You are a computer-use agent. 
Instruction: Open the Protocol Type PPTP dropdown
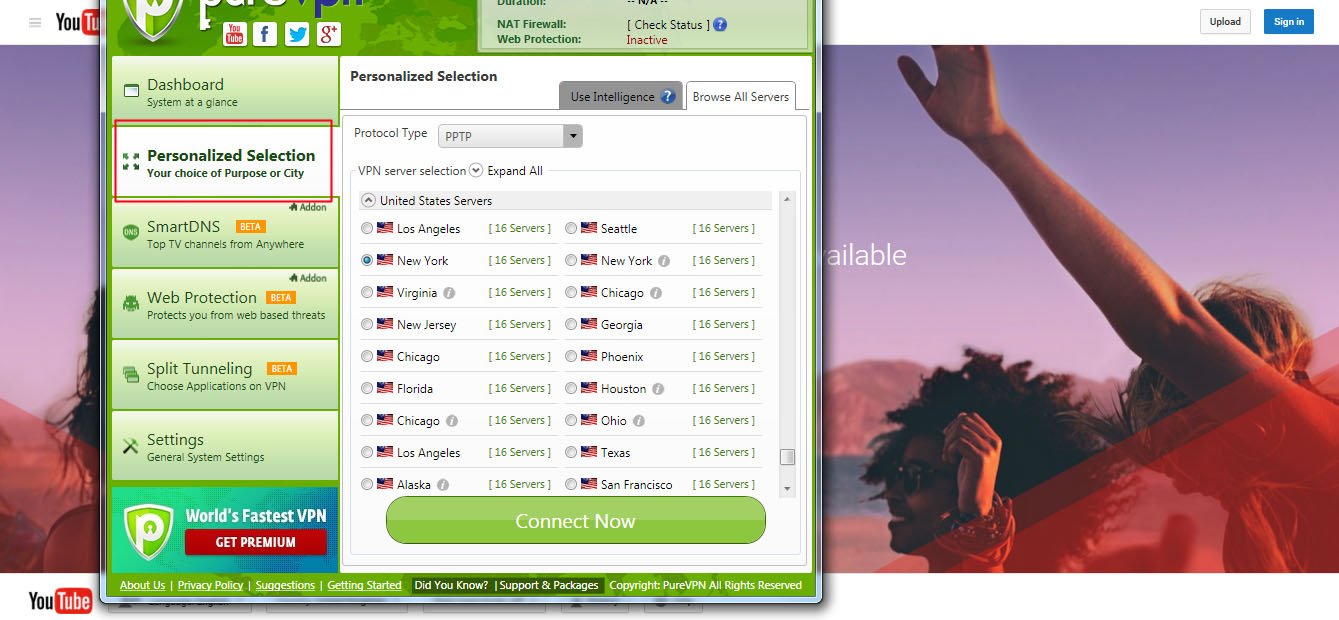tap(510, 135)
